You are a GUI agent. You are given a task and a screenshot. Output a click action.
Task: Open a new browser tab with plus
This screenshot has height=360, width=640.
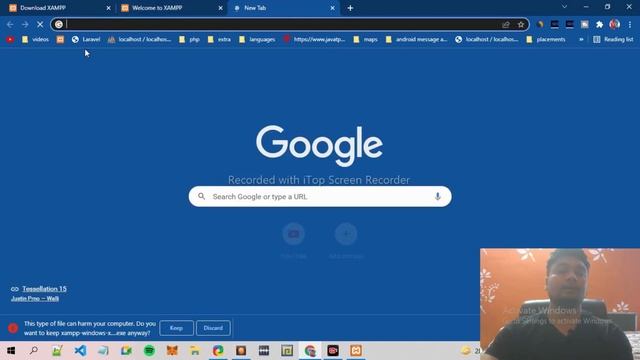[x=350, y=8]
